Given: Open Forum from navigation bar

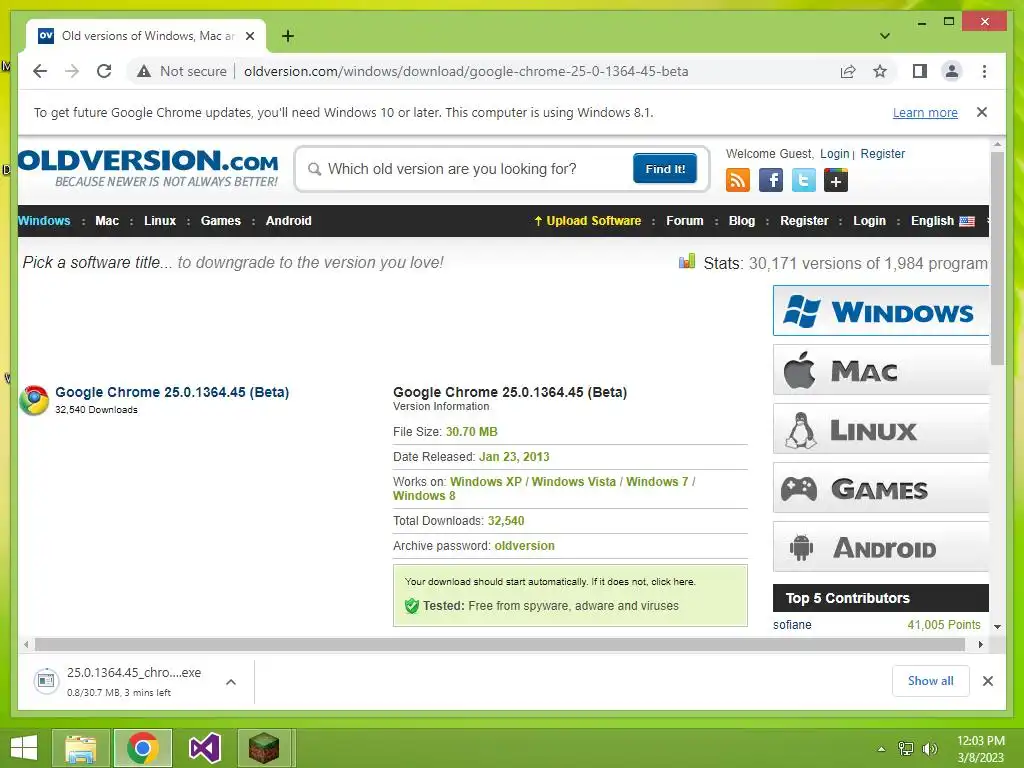Looking at the screenshot, I should pos(684,221).
